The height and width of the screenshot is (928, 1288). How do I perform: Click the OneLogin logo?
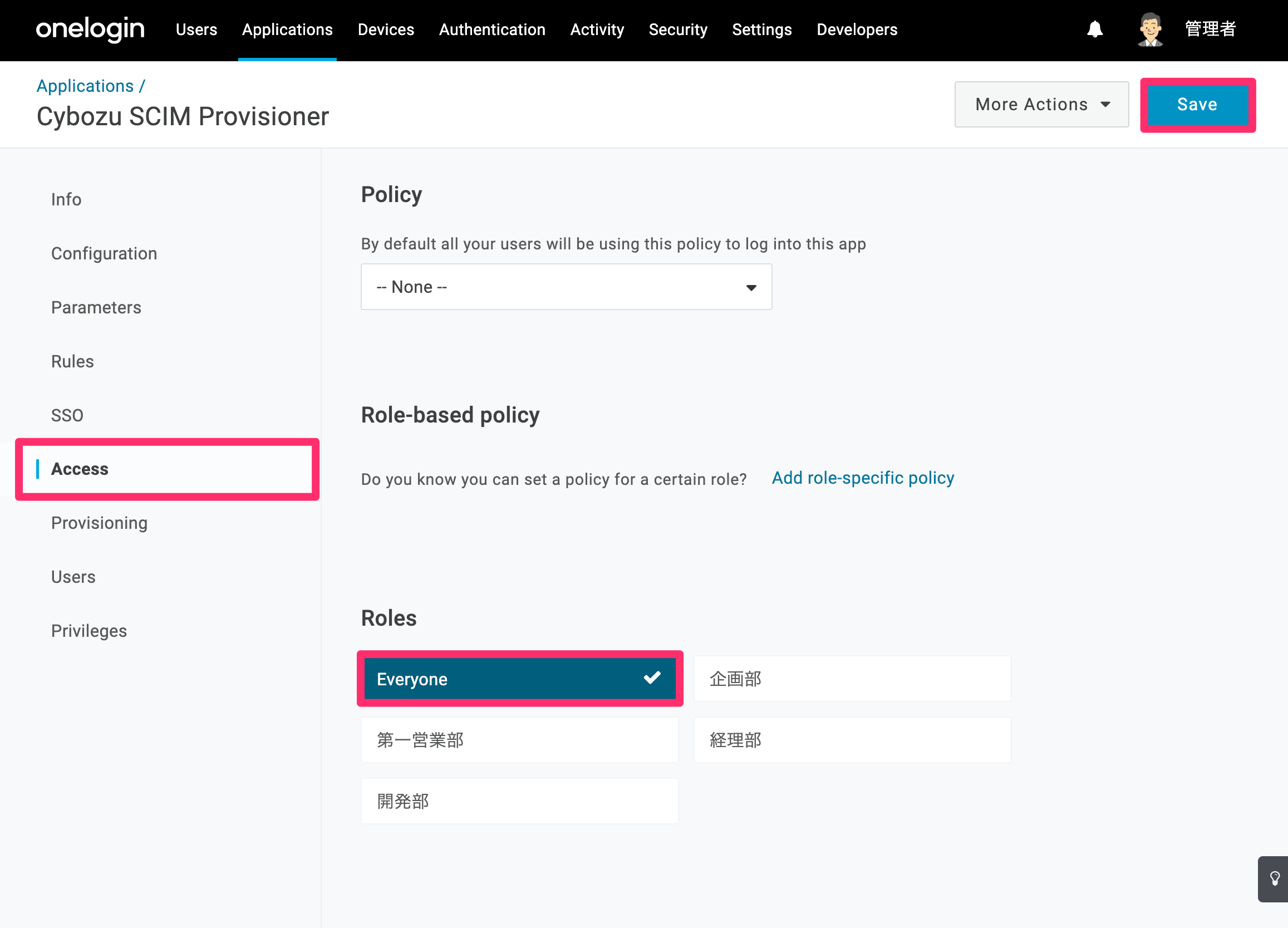tap(90, 29)
